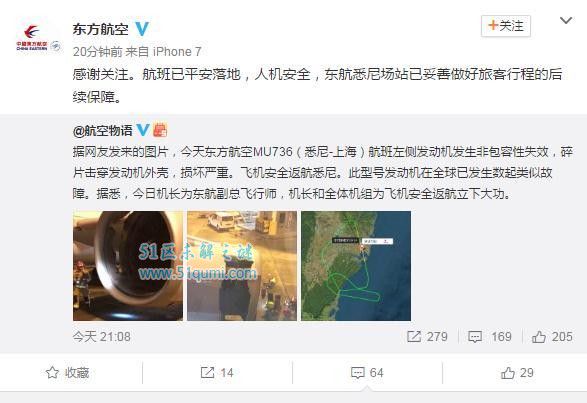Viewport: 587px width, 403px height.
Task: Click the verified badge next to @航空物语
Action: pos(143,130)
